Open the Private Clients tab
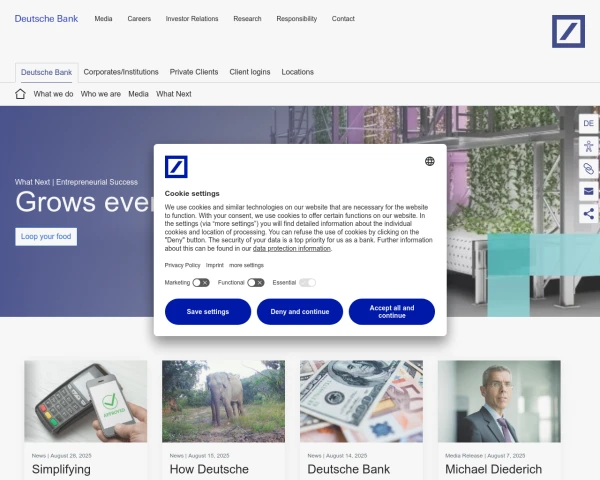 (194, 72)
